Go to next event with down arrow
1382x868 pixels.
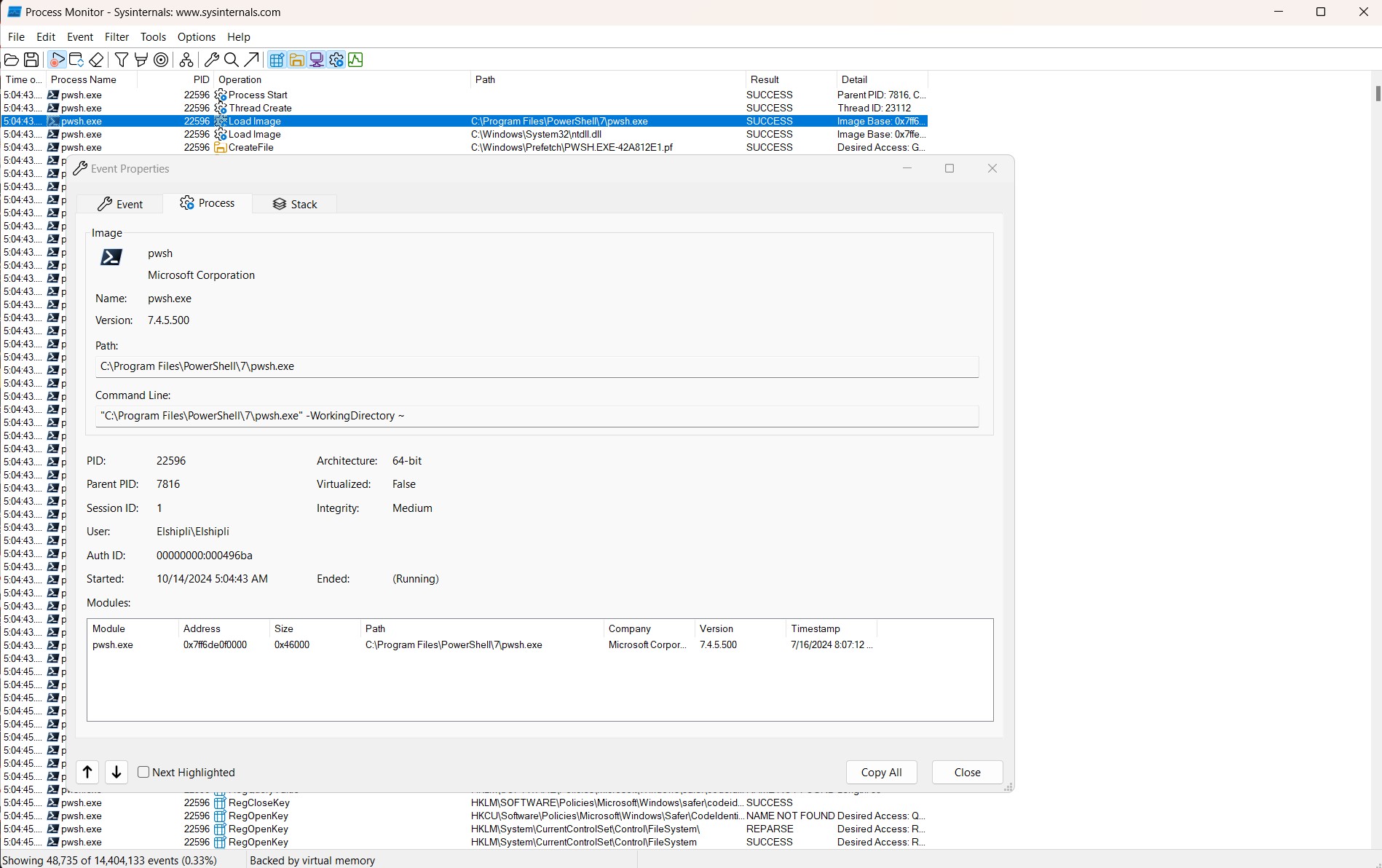pyautogui.click(x=117, y=772)
